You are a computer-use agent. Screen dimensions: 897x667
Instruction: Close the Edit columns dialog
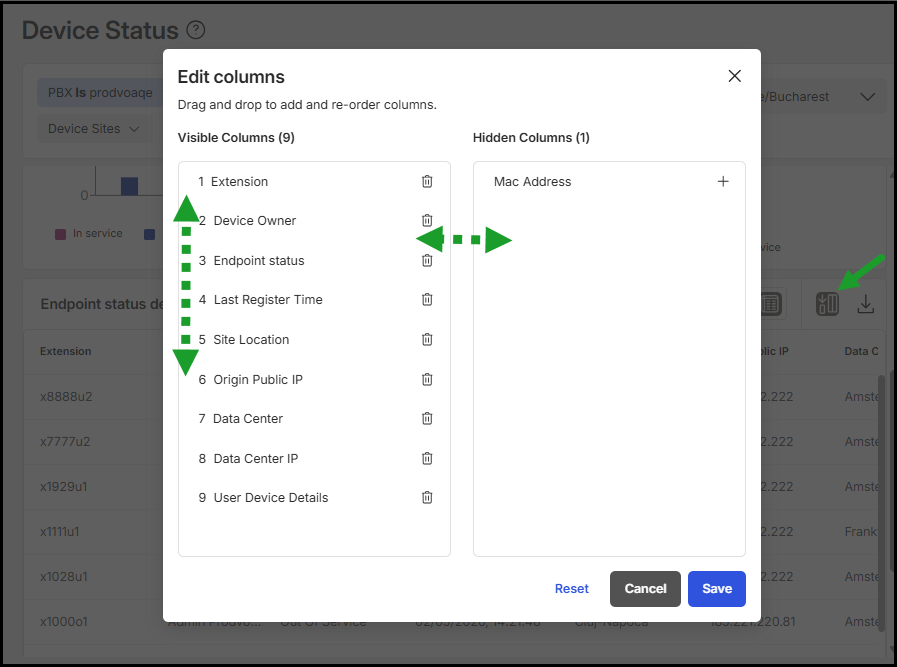735,76
